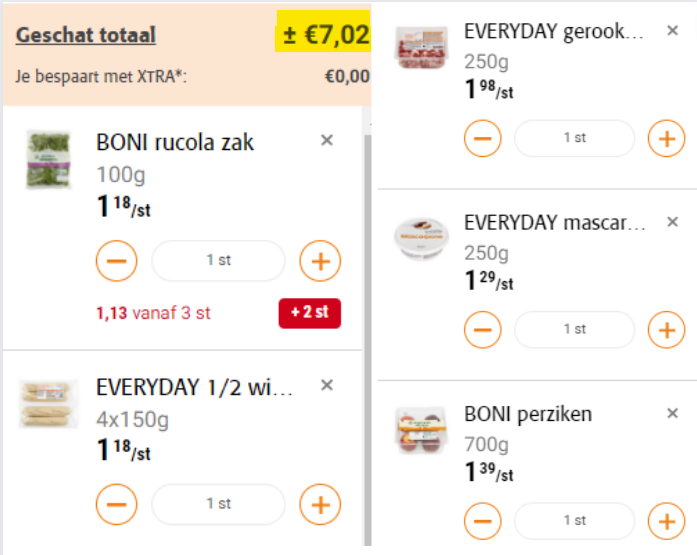This screenshot has width=697, height=555.
Task: Increase EVERYDAY 1/2 wi... quantity with plus
Action: click(320, 504)
